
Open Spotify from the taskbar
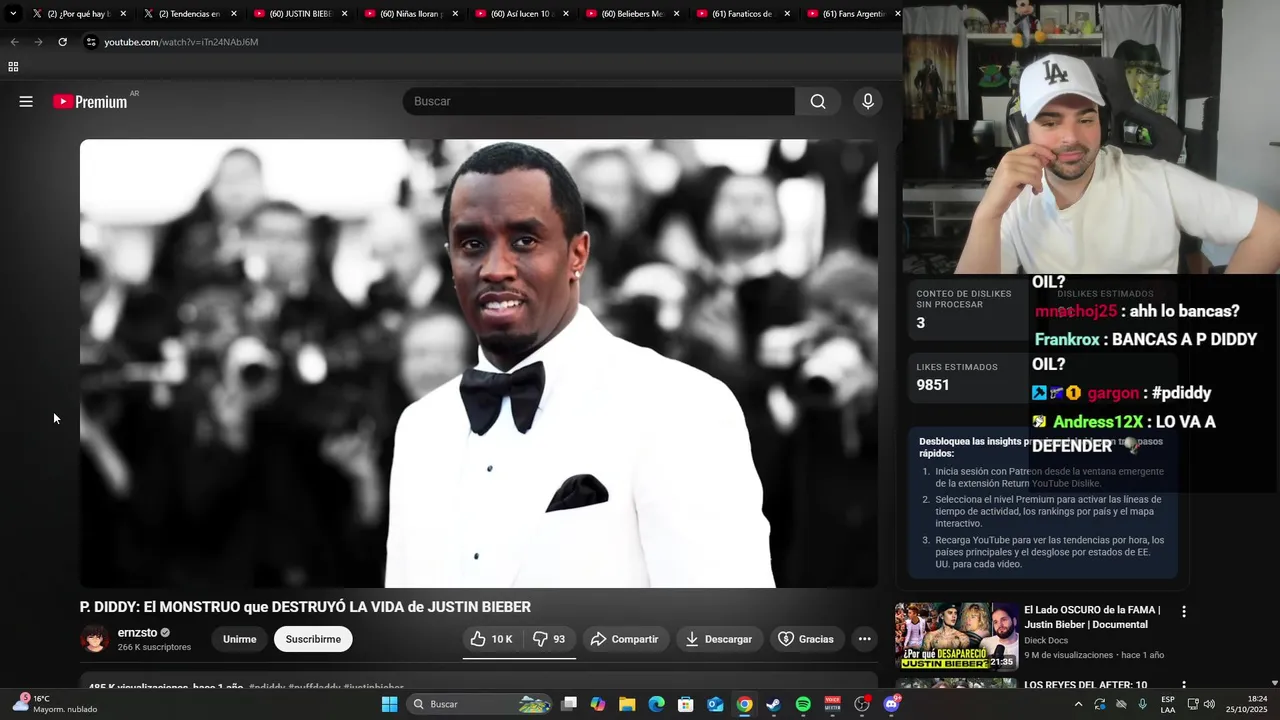[x=803, y=704]
